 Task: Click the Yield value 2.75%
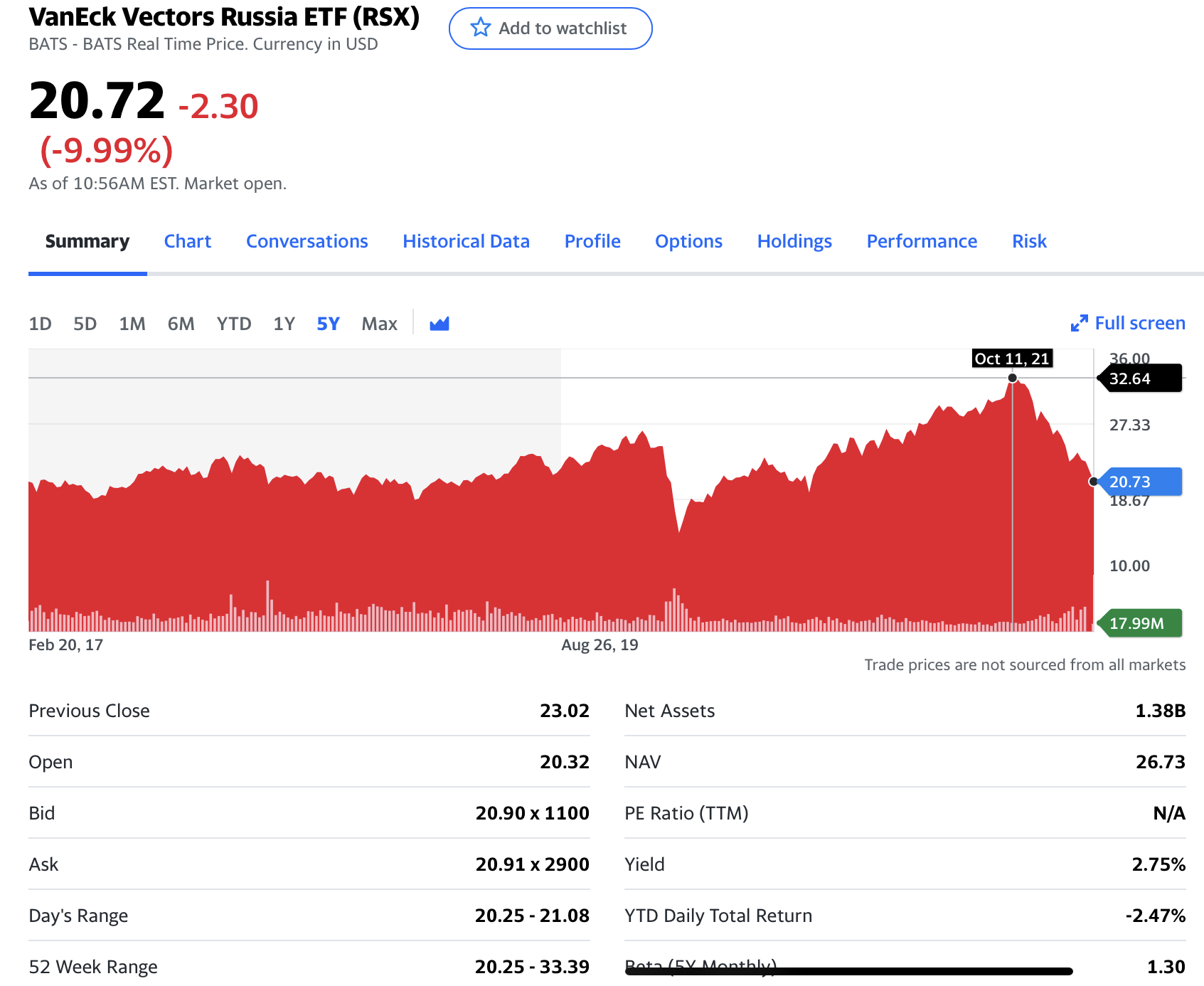(1158, 864)
